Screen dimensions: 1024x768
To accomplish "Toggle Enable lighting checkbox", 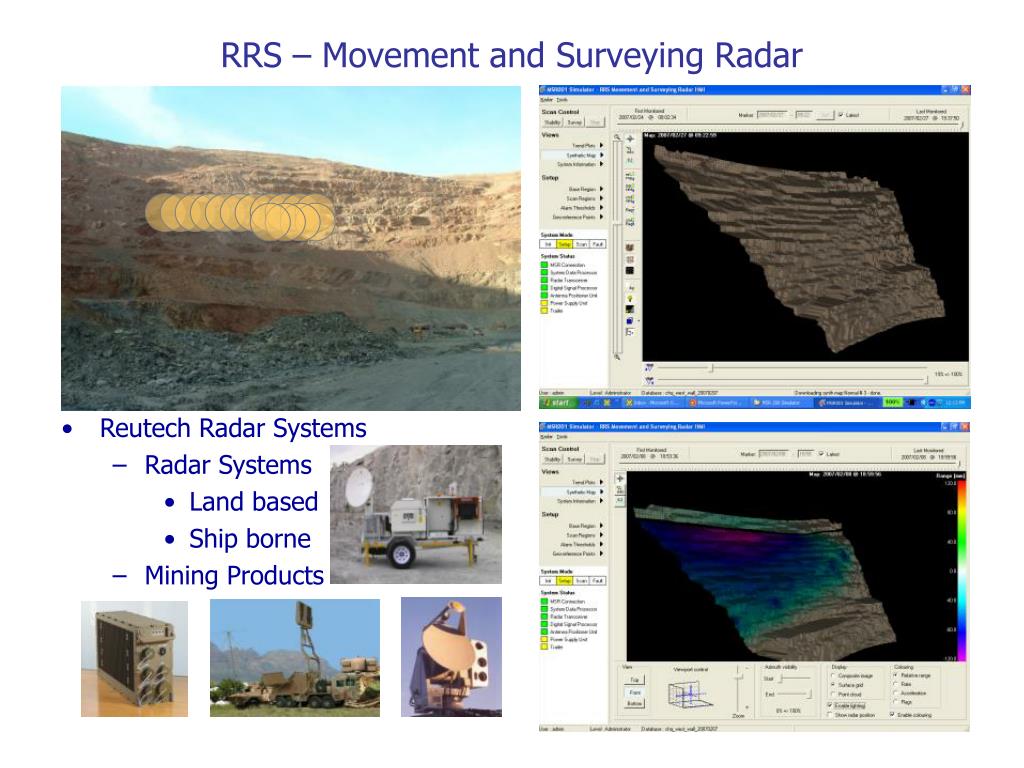I will click(x=829, y=705).
